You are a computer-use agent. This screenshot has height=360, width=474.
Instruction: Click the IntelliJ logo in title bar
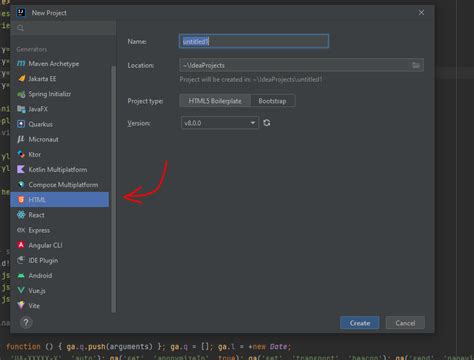pyautogui.click(x=21, y=13)
